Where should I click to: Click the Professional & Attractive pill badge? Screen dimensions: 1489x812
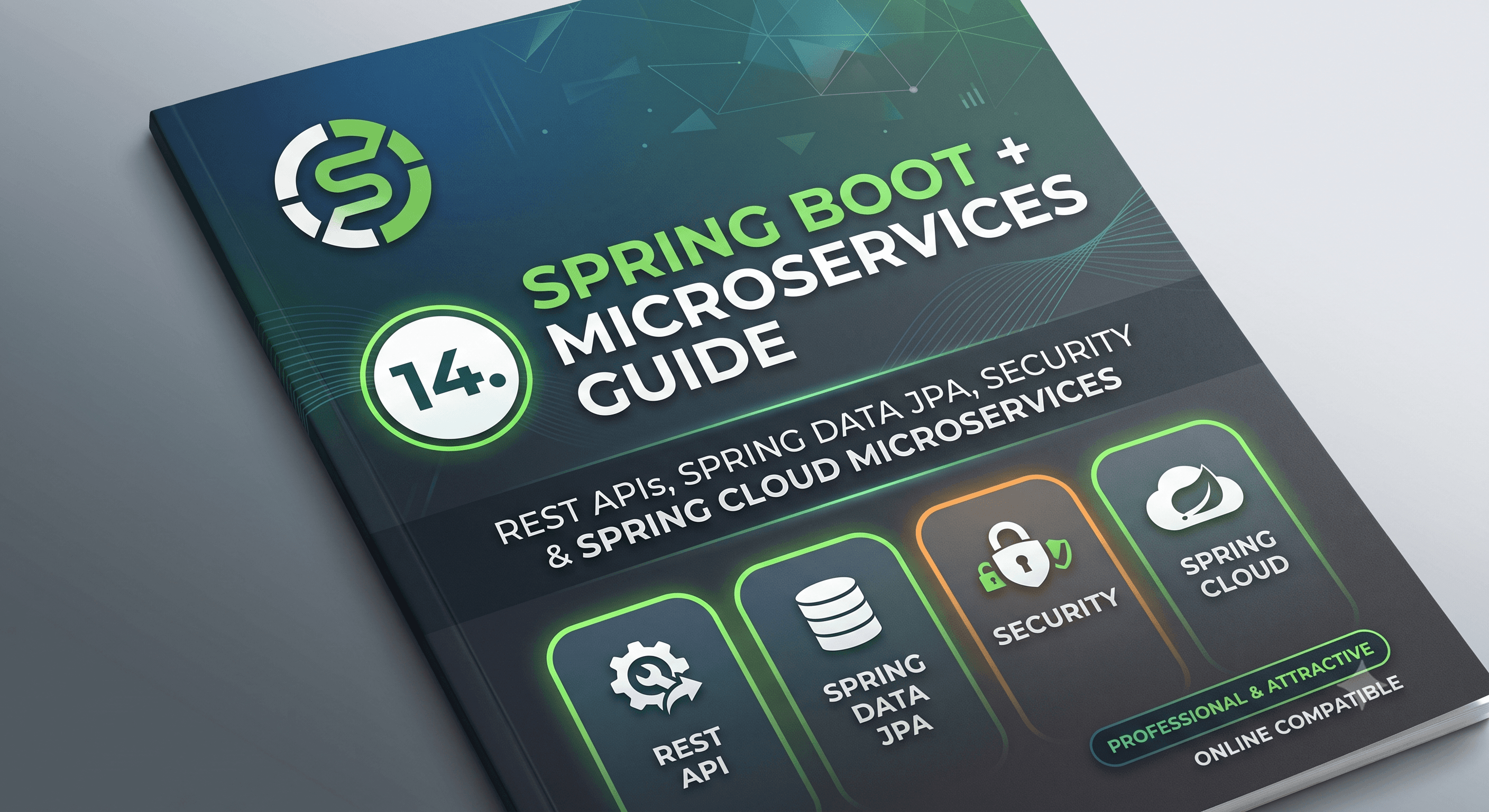point(1240,698)
